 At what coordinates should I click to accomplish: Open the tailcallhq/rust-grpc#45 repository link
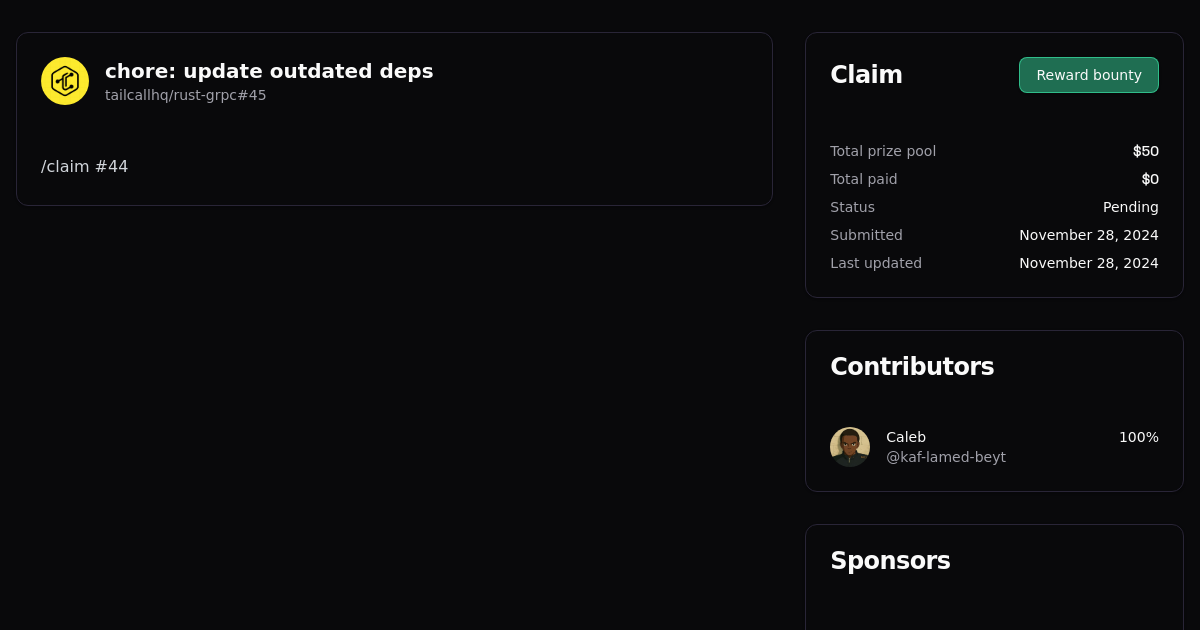[185, 95]
